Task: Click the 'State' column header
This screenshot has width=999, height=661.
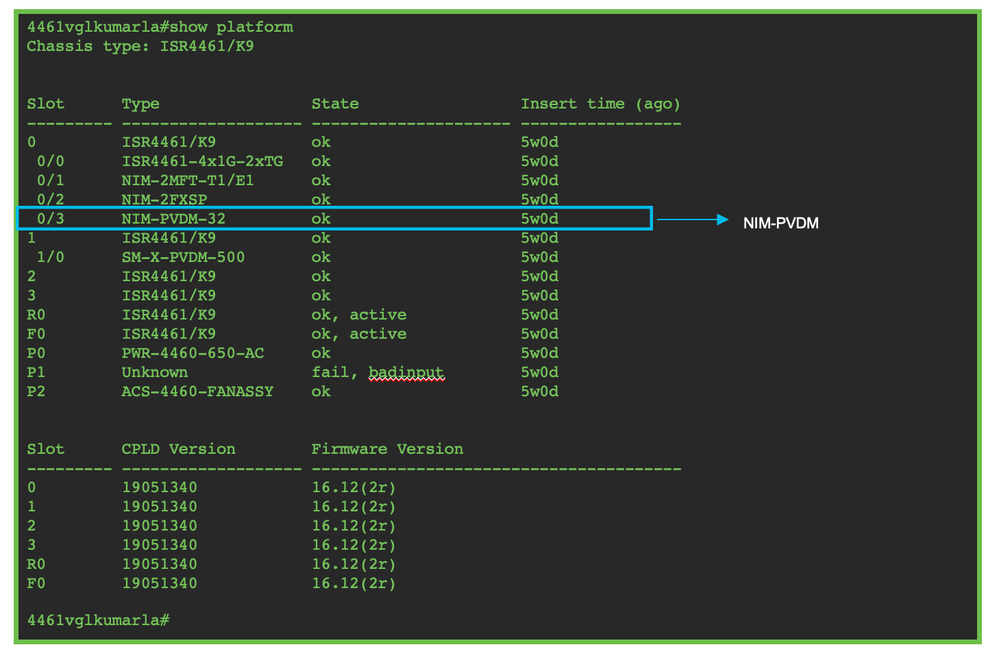Action: 335,105
